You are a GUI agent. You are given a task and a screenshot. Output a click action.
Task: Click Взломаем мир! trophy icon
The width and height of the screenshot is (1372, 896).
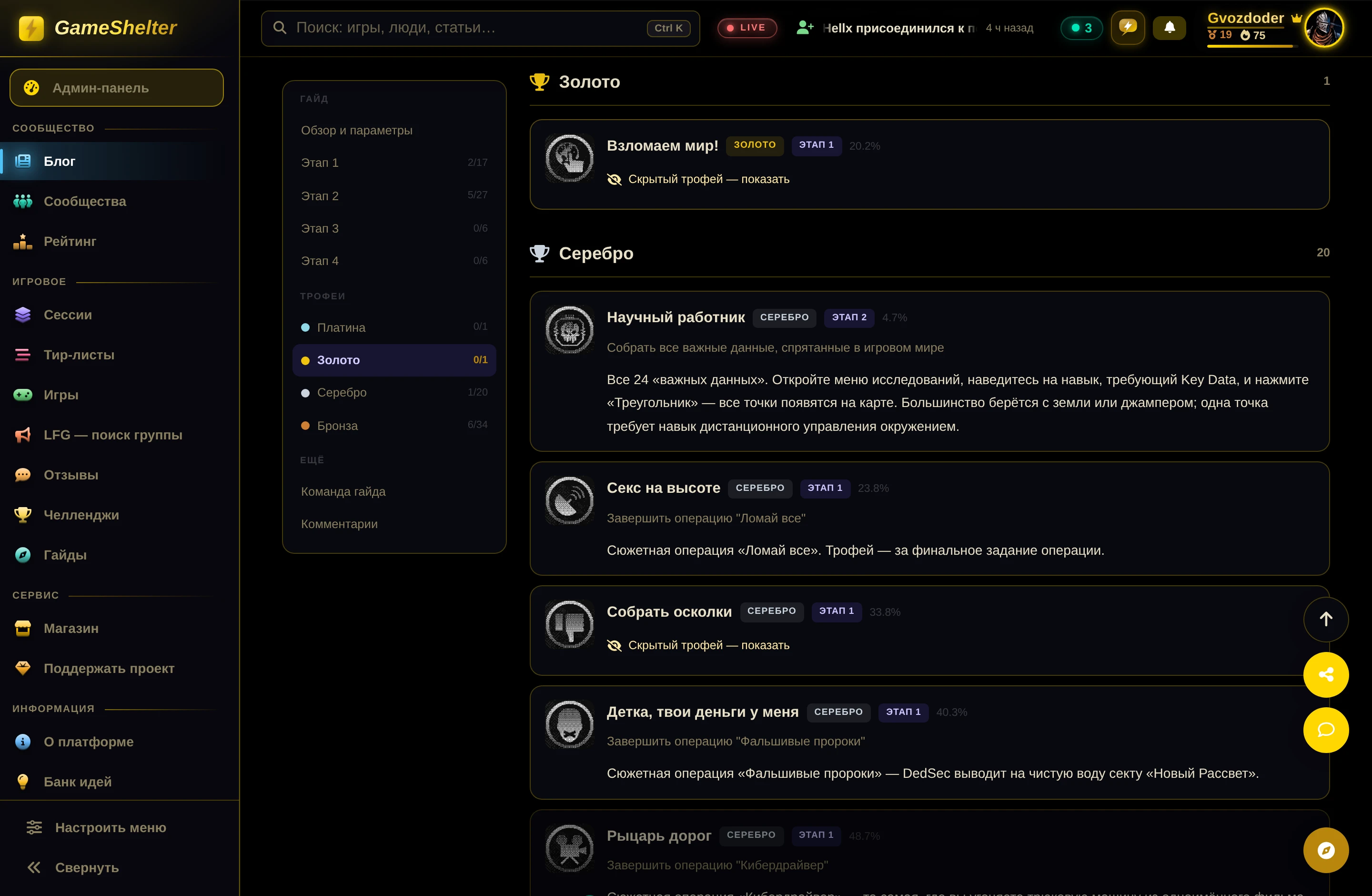pyautogui.click(x=570, y=158)
